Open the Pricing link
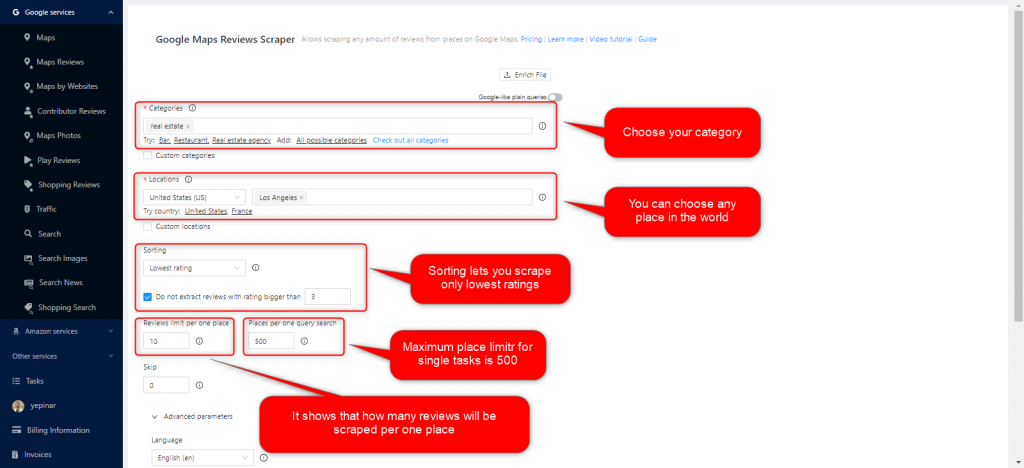The height and width of the screenshot is (468, 1024). click(531, 39)
